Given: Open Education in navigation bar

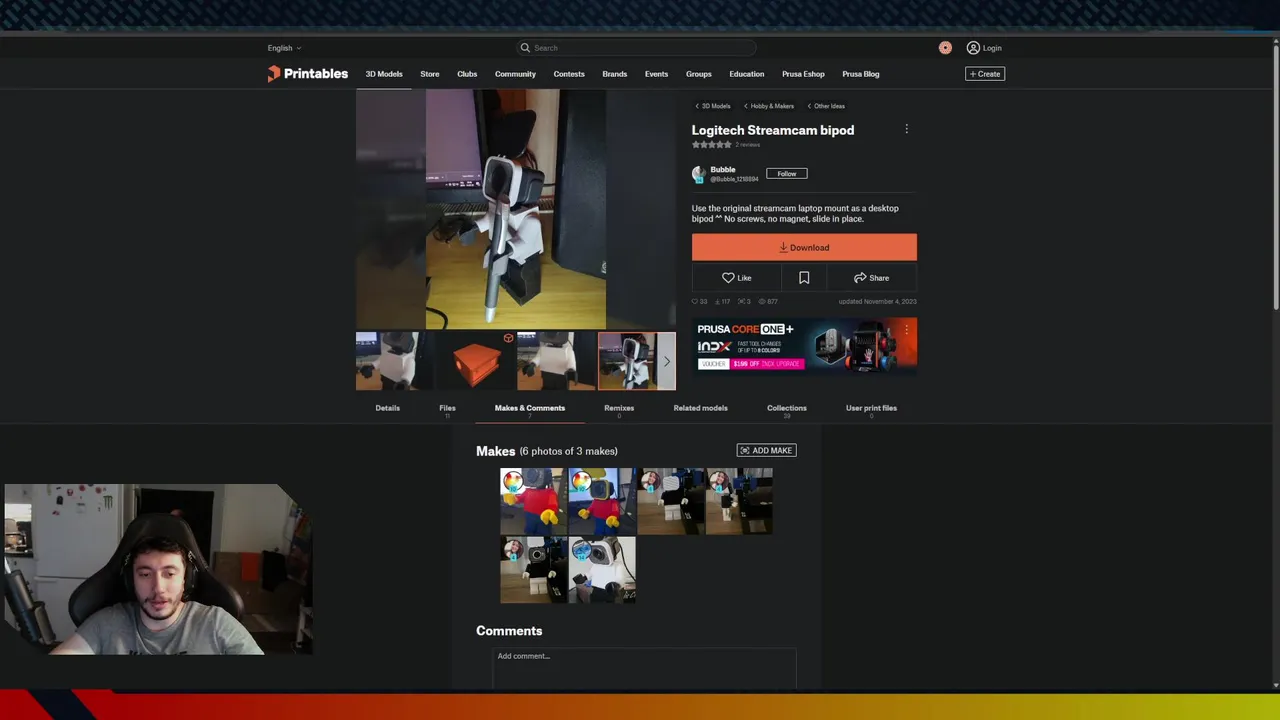Looking at the screenshot, I should pos(747,74).
